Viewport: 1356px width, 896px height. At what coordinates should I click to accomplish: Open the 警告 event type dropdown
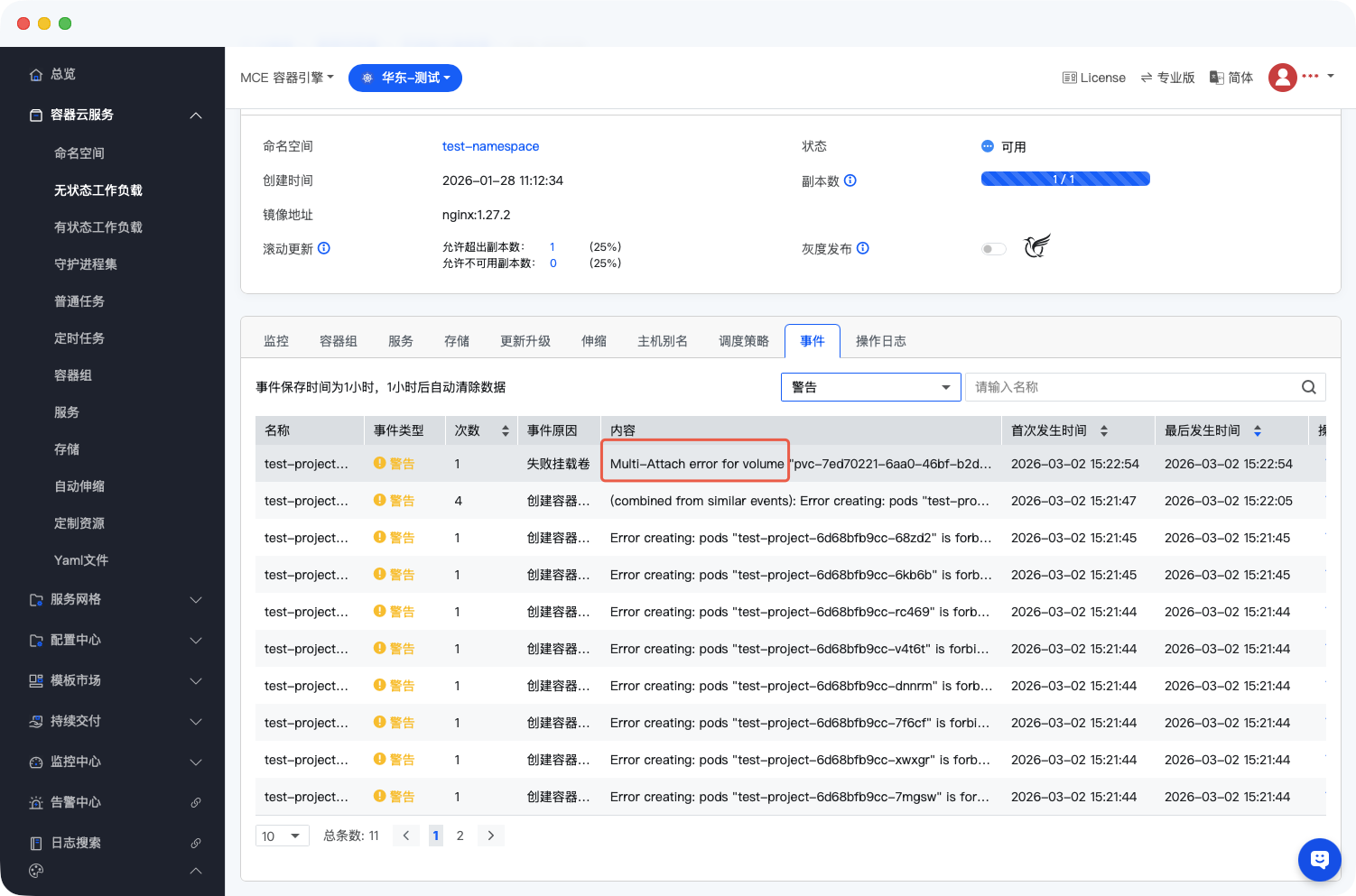[x=870, y=387]
